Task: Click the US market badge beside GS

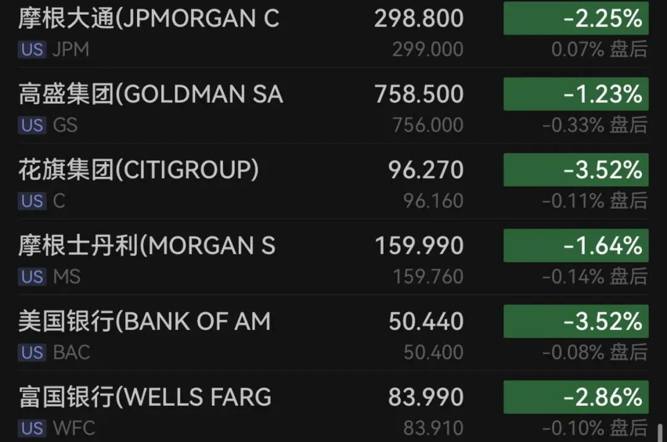Action: point(32,125)
